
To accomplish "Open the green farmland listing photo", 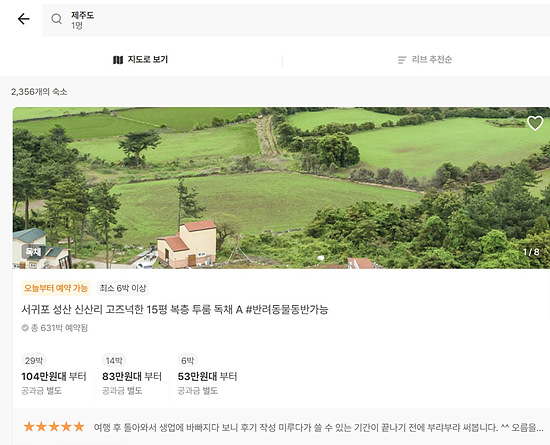I will (281, 188).
